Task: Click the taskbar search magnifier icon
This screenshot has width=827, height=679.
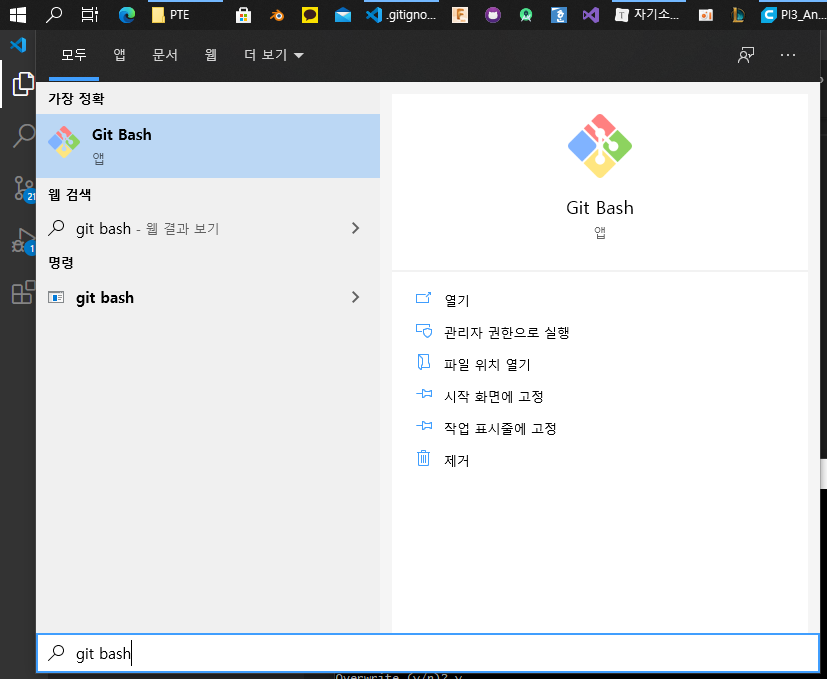Action: pyautogui.click(x=53, y=15)
